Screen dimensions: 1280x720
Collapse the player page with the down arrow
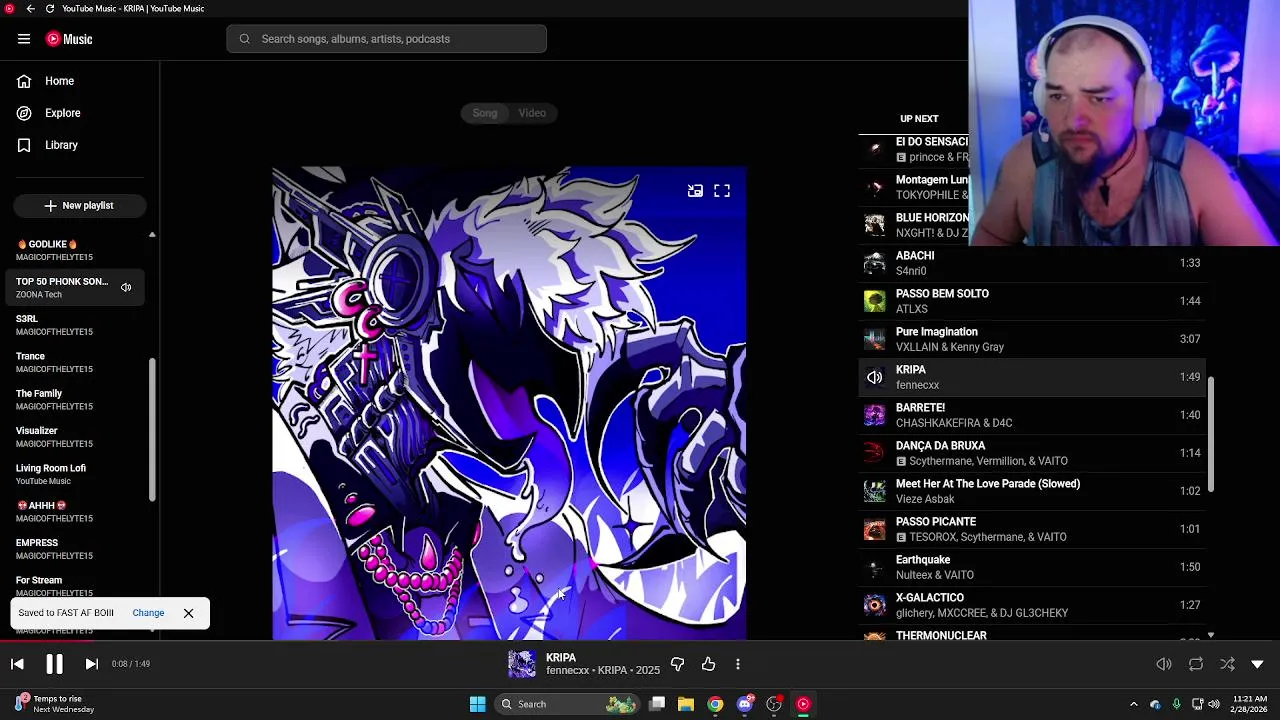pos(1258,664)
